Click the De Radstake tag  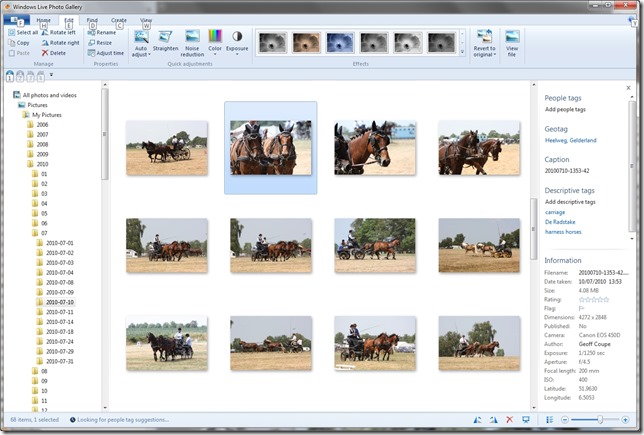[560, 222]
